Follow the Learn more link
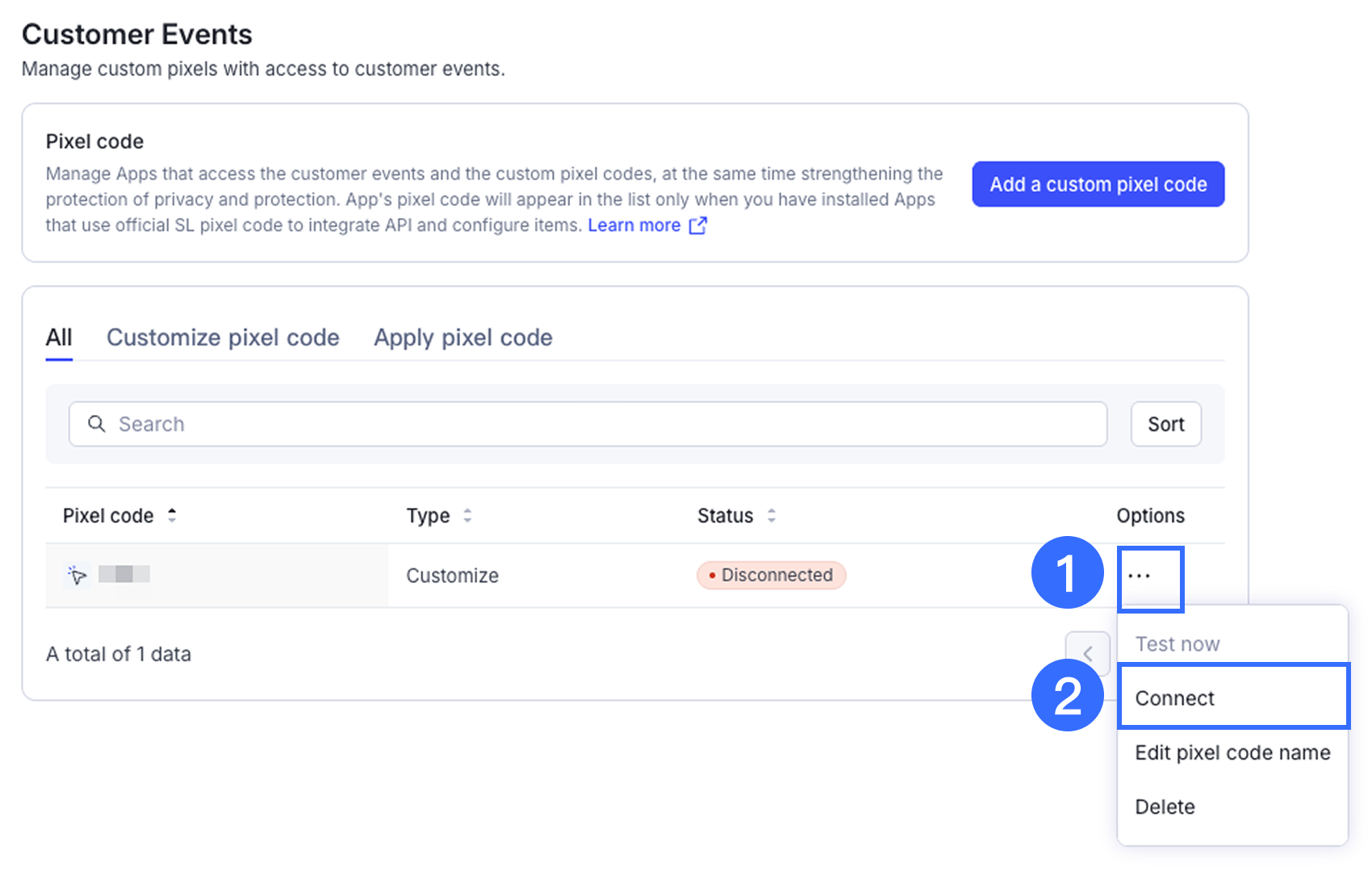 tap(634, 226)
